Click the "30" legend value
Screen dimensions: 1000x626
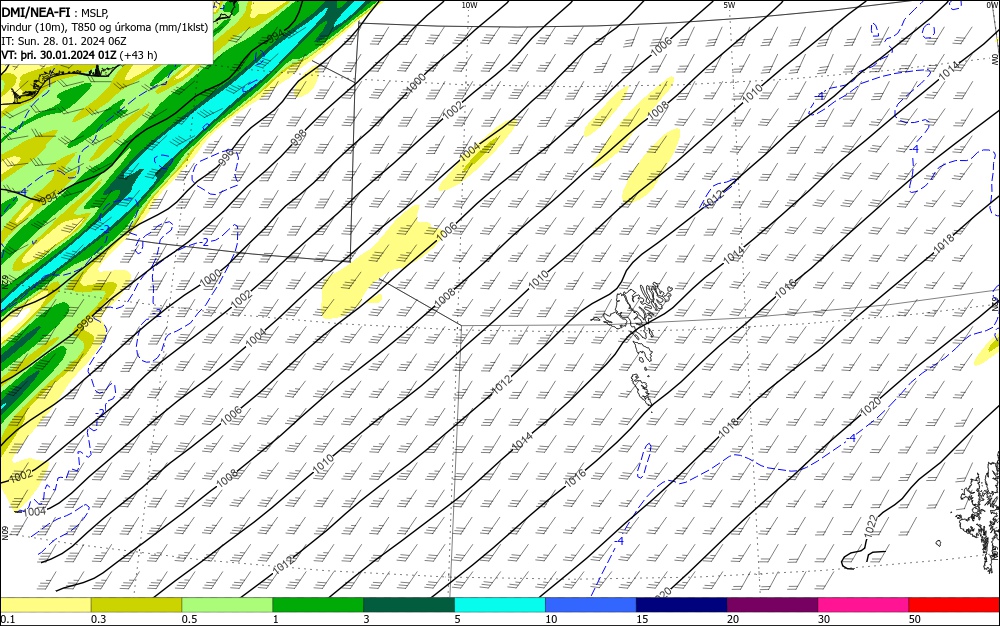[x=824, y=619]
